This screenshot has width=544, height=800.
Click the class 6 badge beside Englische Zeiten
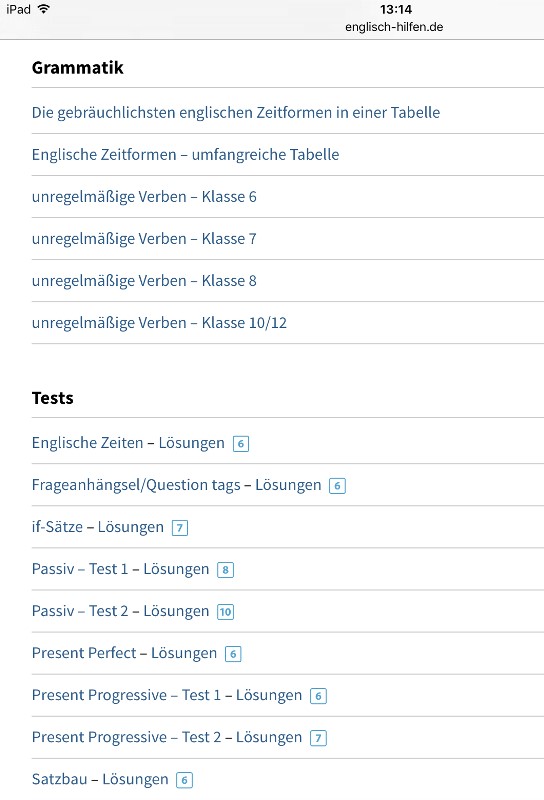(241, 443)
